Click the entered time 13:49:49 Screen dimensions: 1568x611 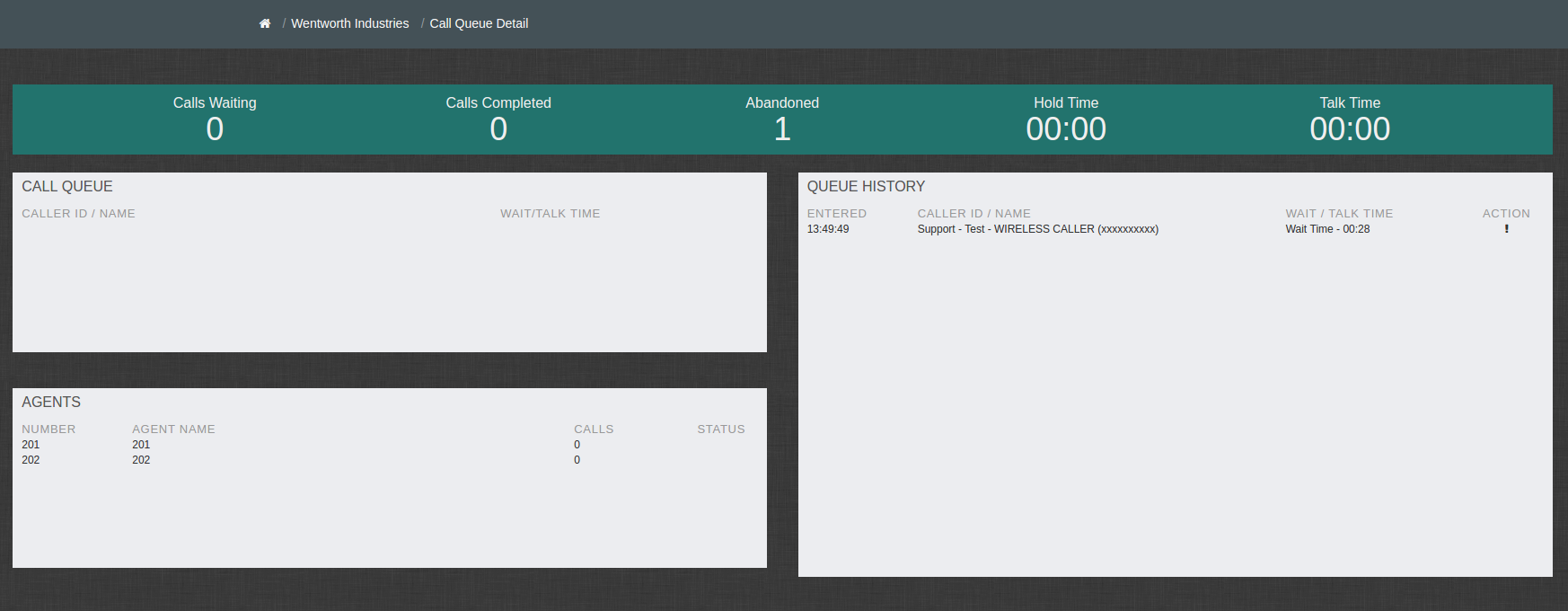coord(828,229)
